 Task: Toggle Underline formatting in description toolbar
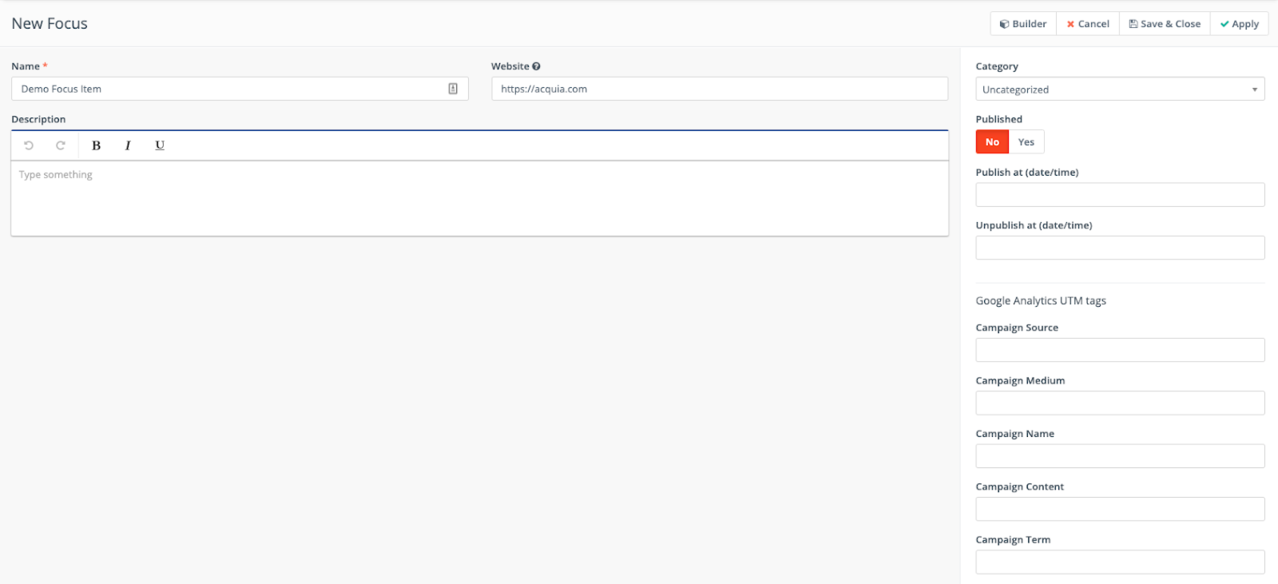coord(160,146)
